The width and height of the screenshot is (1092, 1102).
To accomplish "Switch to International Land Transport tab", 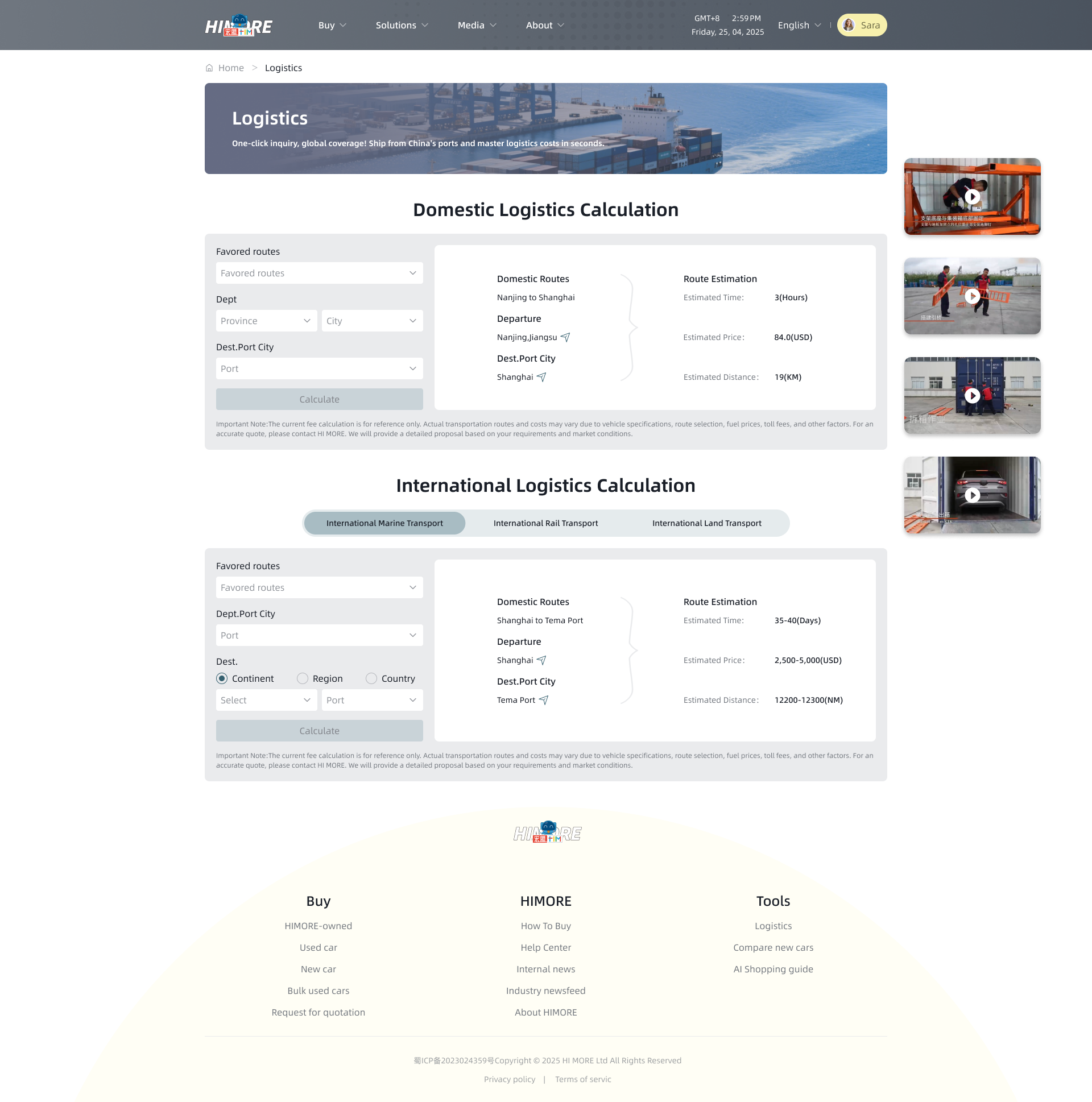I will point(706,523).
